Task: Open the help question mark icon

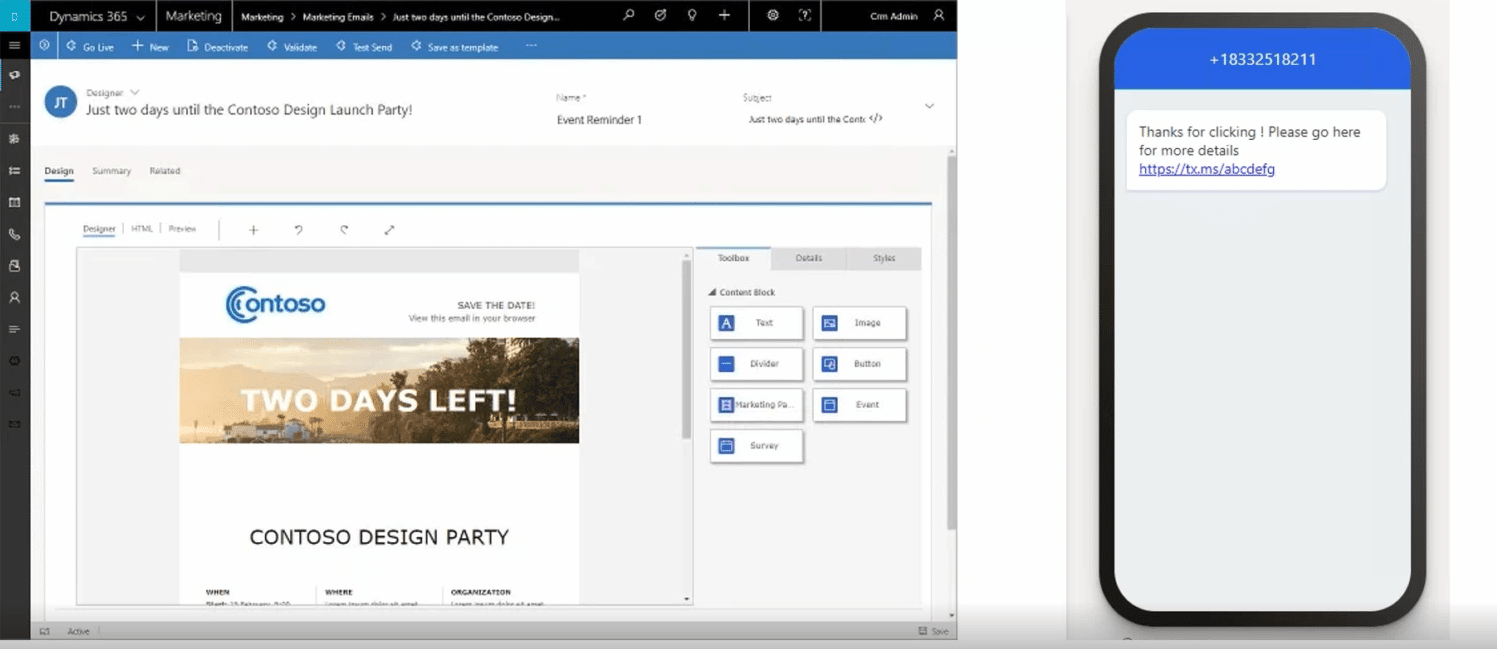Action: [805, 15]
